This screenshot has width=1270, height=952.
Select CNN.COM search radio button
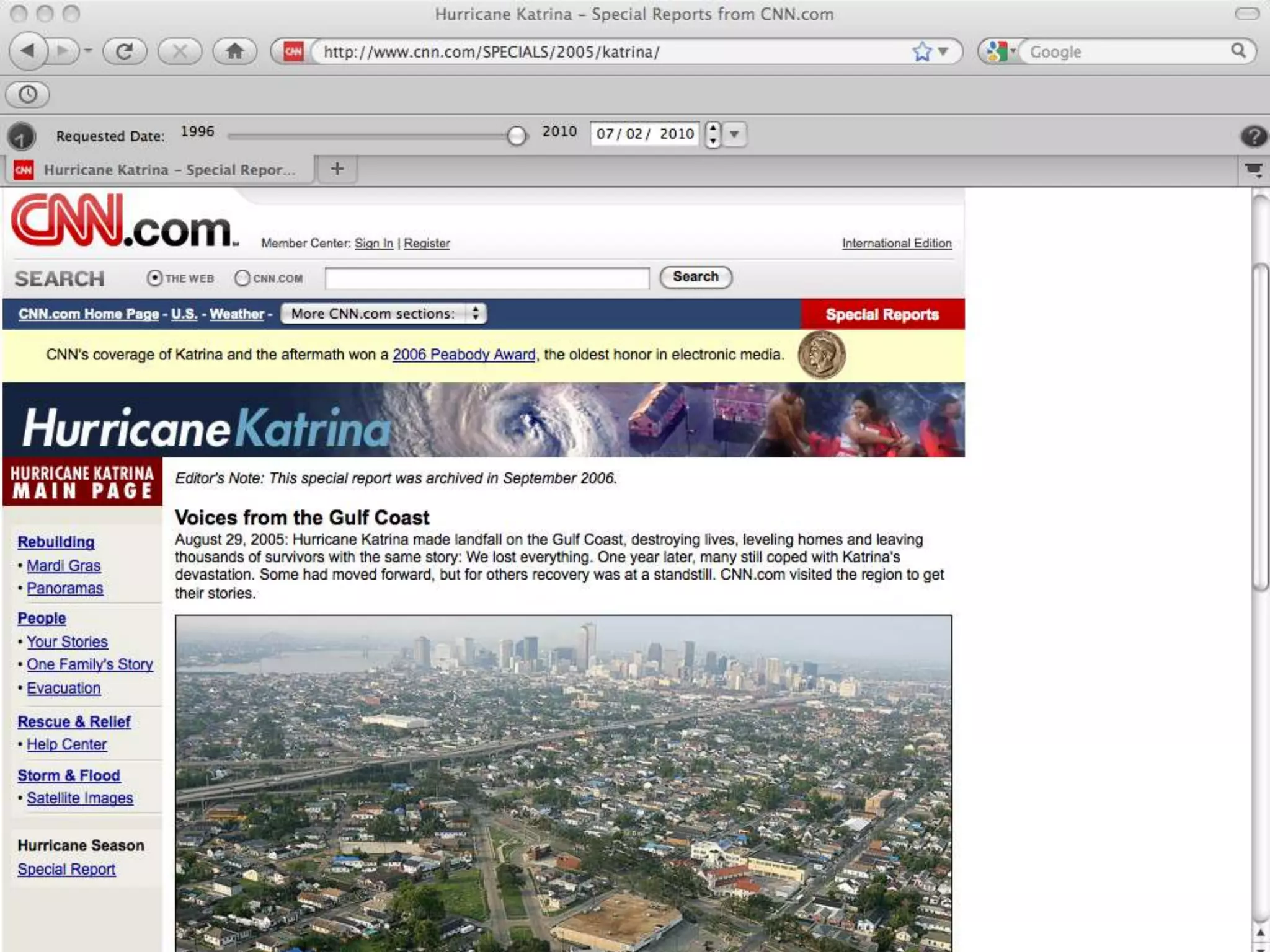click(242, 278)
